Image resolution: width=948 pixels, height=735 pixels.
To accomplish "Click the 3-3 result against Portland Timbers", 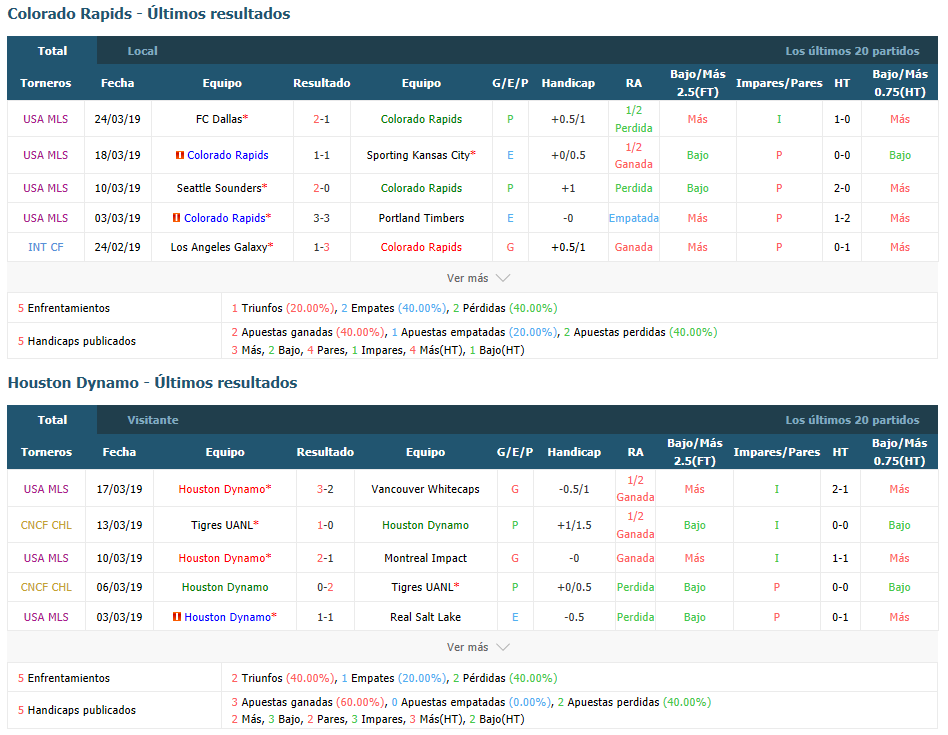I will click(x=322, y=218).
